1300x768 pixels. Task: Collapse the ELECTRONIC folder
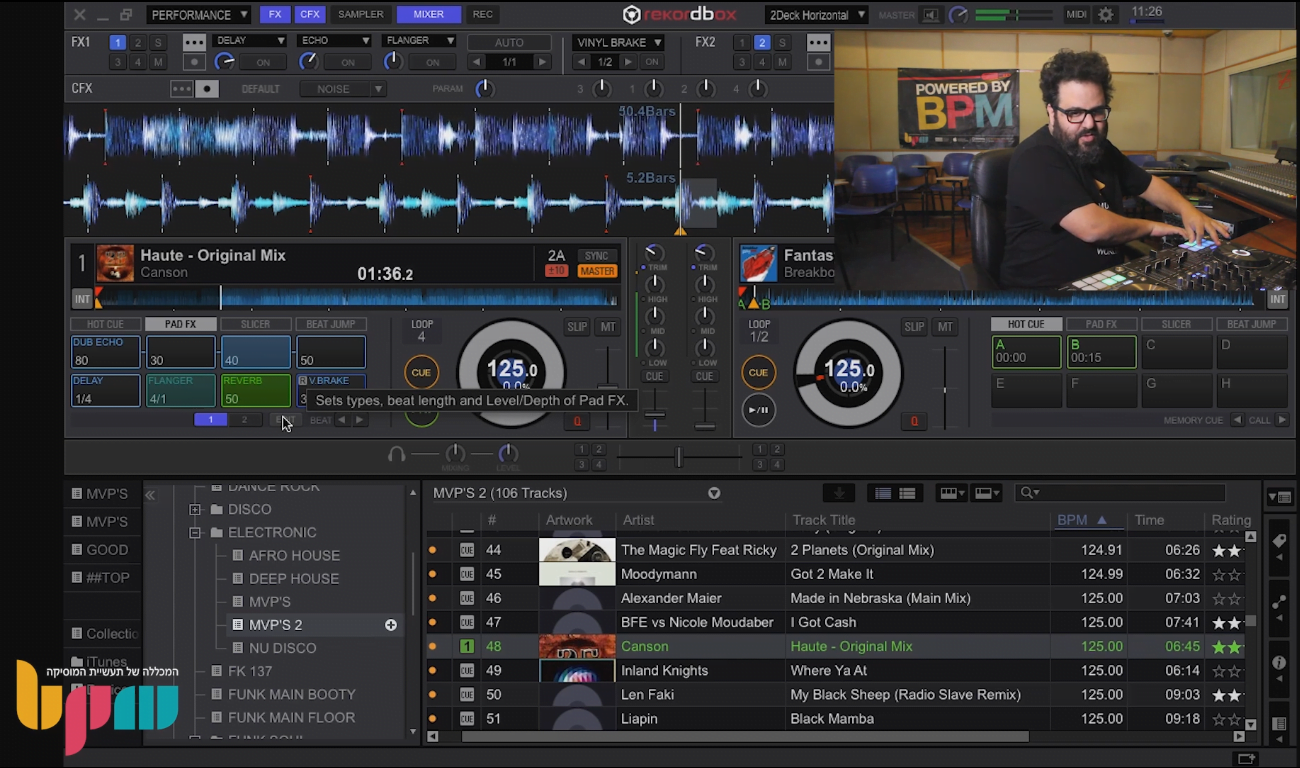tap(195, 533)
